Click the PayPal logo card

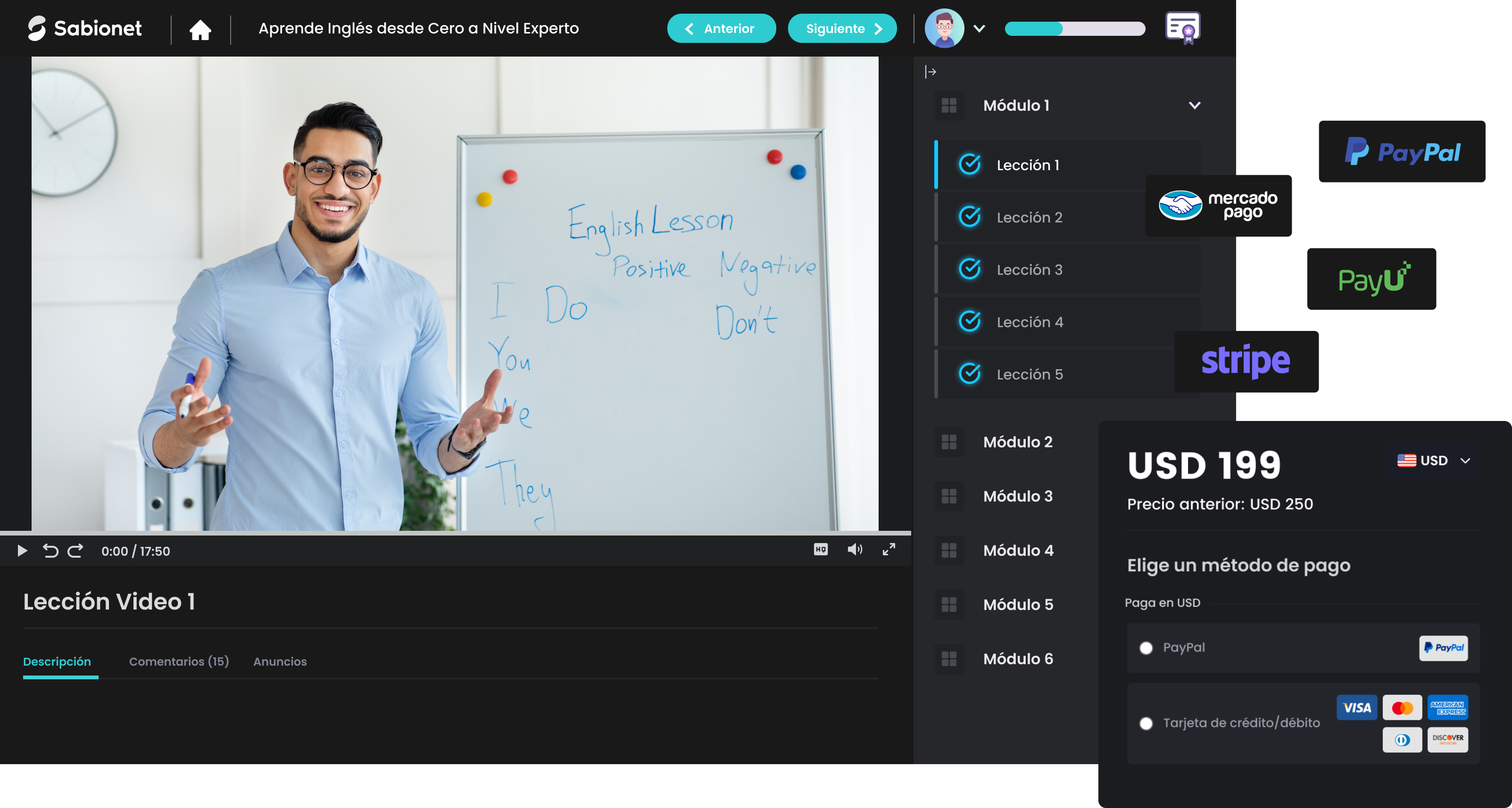click(1402, 151)
